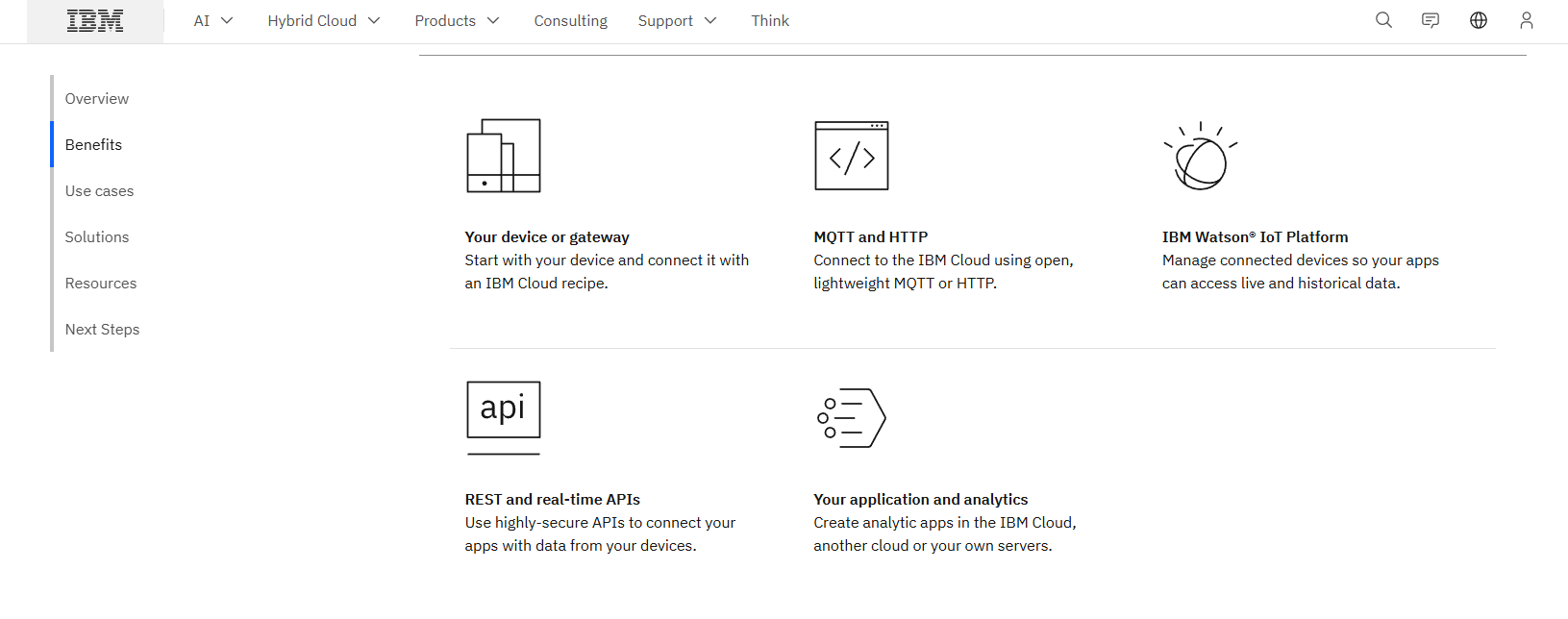This screenshot has height=619, width=1568.
Task: Click the MQTT and HTTP code icon
Action: 852,156
